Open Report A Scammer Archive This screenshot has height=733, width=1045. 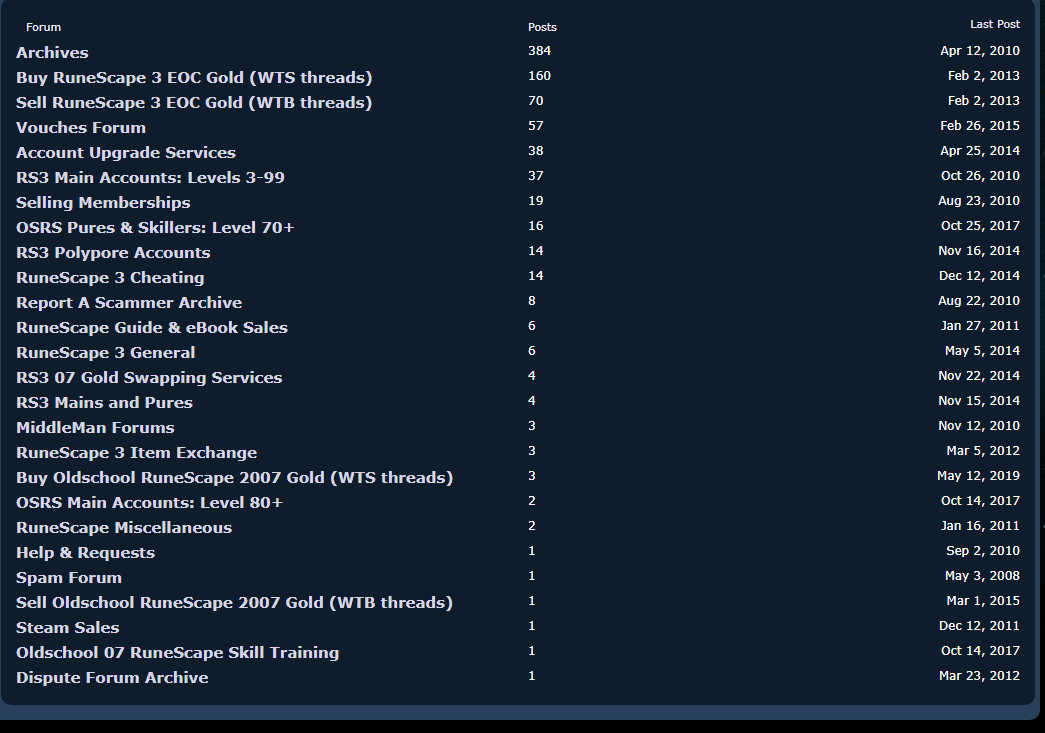[x=129, y=303]
